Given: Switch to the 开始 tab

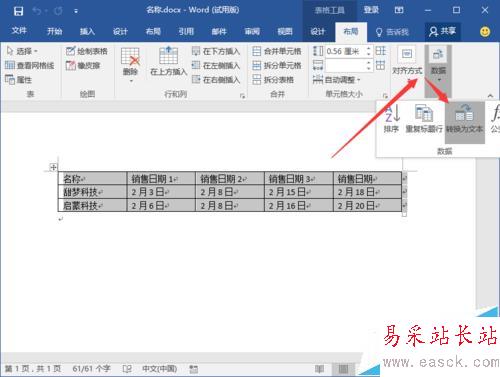Looking at the screenshot, I should 54,31.
